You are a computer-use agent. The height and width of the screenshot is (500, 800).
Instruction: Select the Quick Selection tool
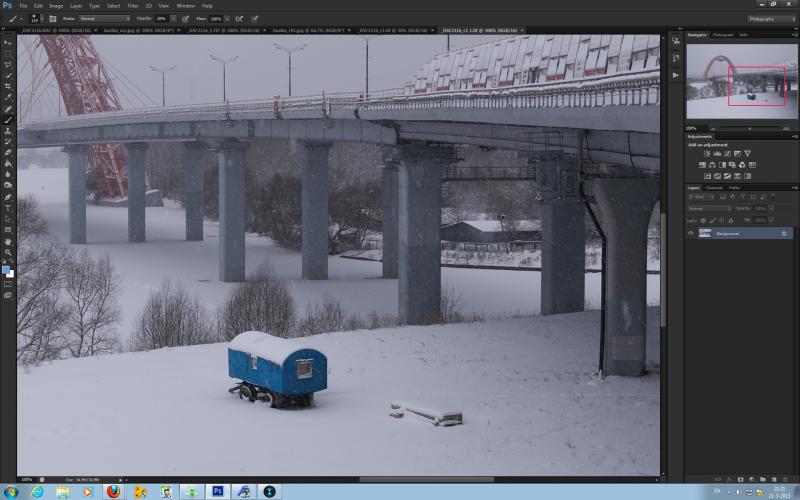(8, 76)
